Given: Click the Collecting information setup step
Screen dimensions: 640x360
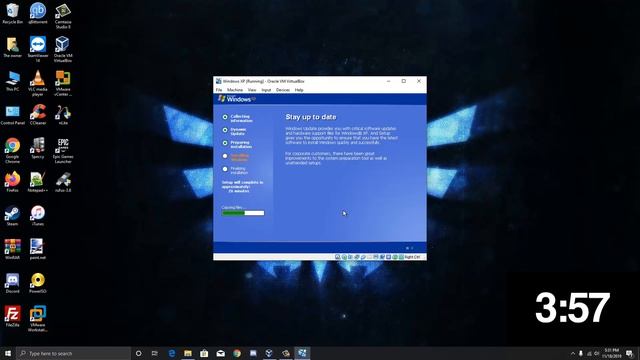Looking at the screenshot, I should 237,118.
